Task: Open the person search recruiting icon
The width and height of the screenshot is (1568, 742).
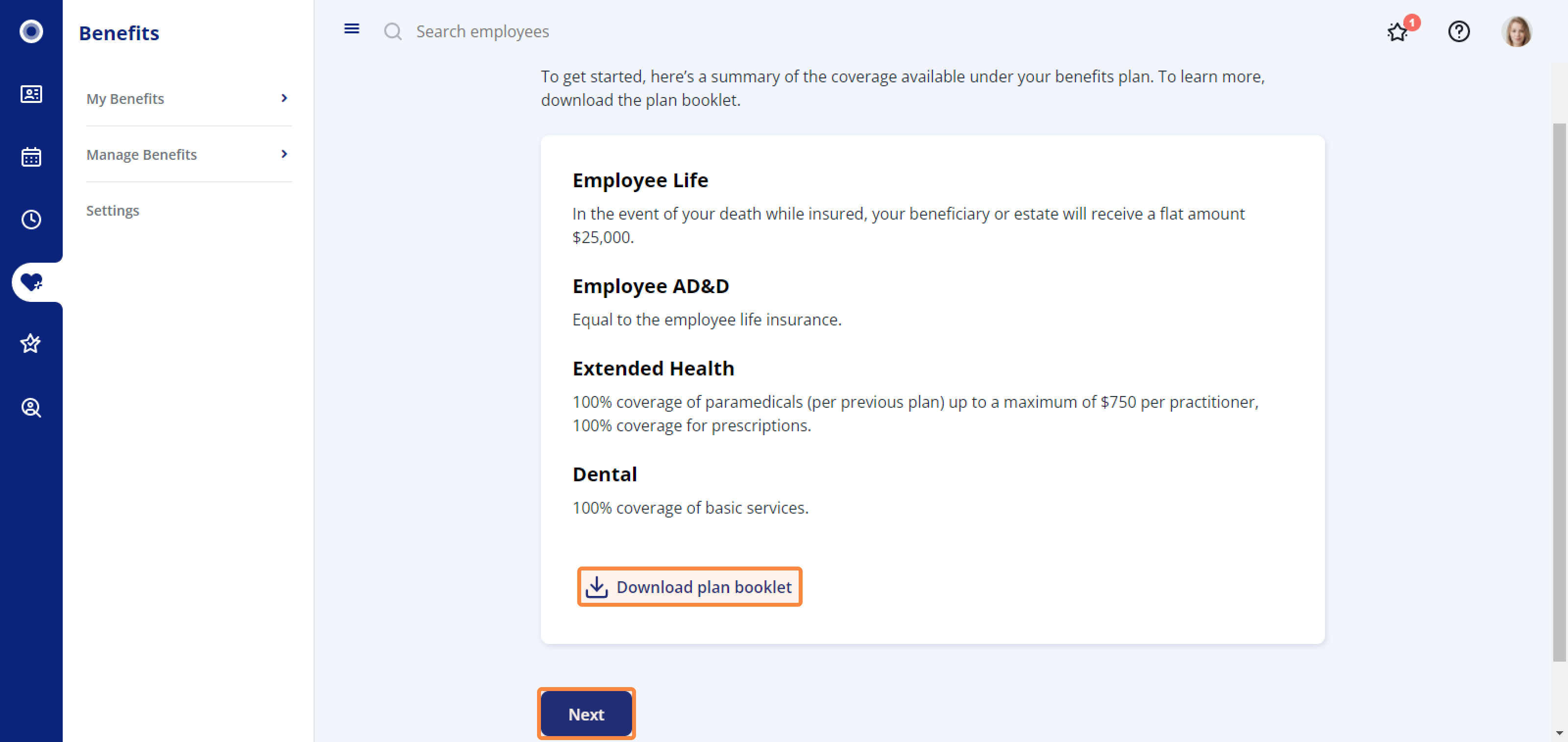Action: [x=31, y=407]
